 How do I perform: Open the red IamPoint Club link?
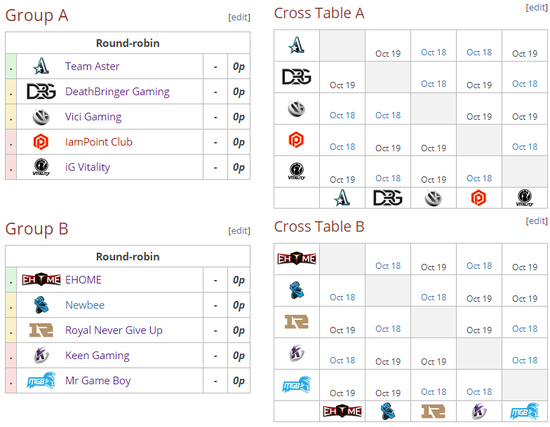99,142
